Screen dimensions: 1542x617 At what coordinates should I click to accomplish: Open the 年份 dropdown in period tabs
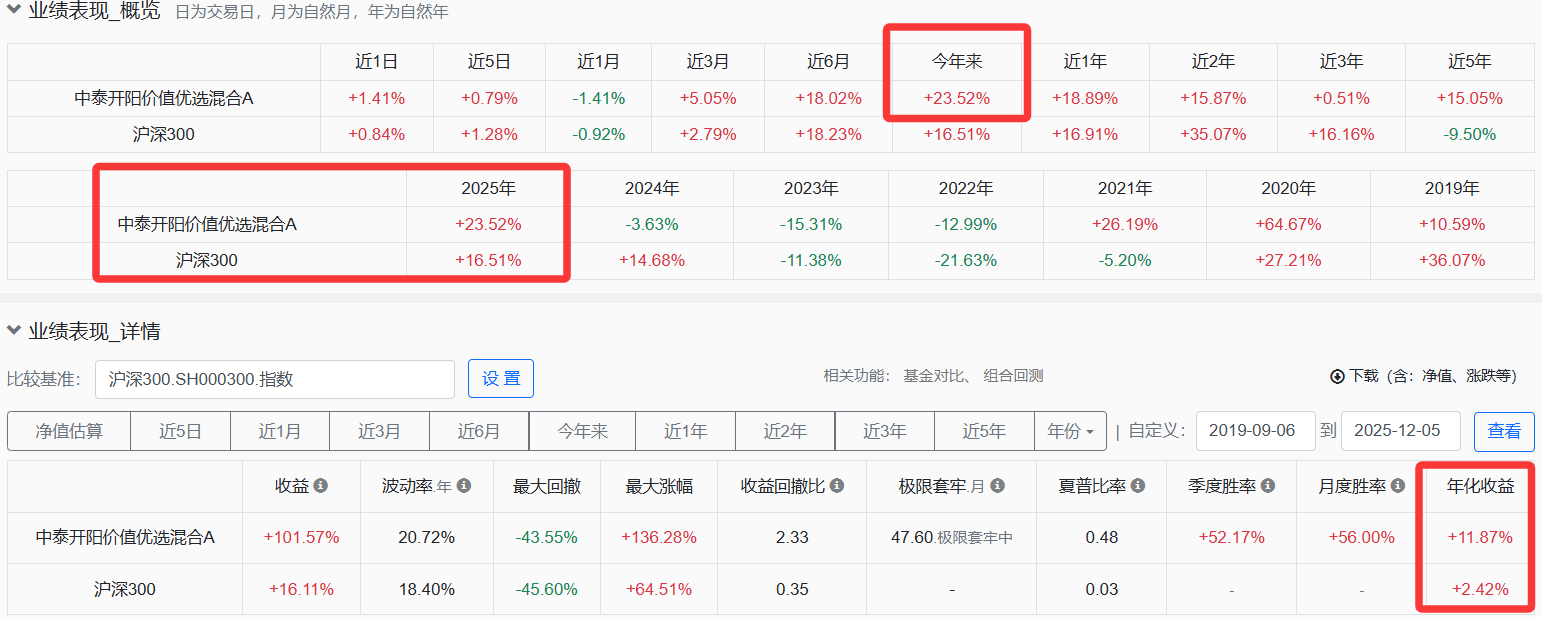(1069, 431)
